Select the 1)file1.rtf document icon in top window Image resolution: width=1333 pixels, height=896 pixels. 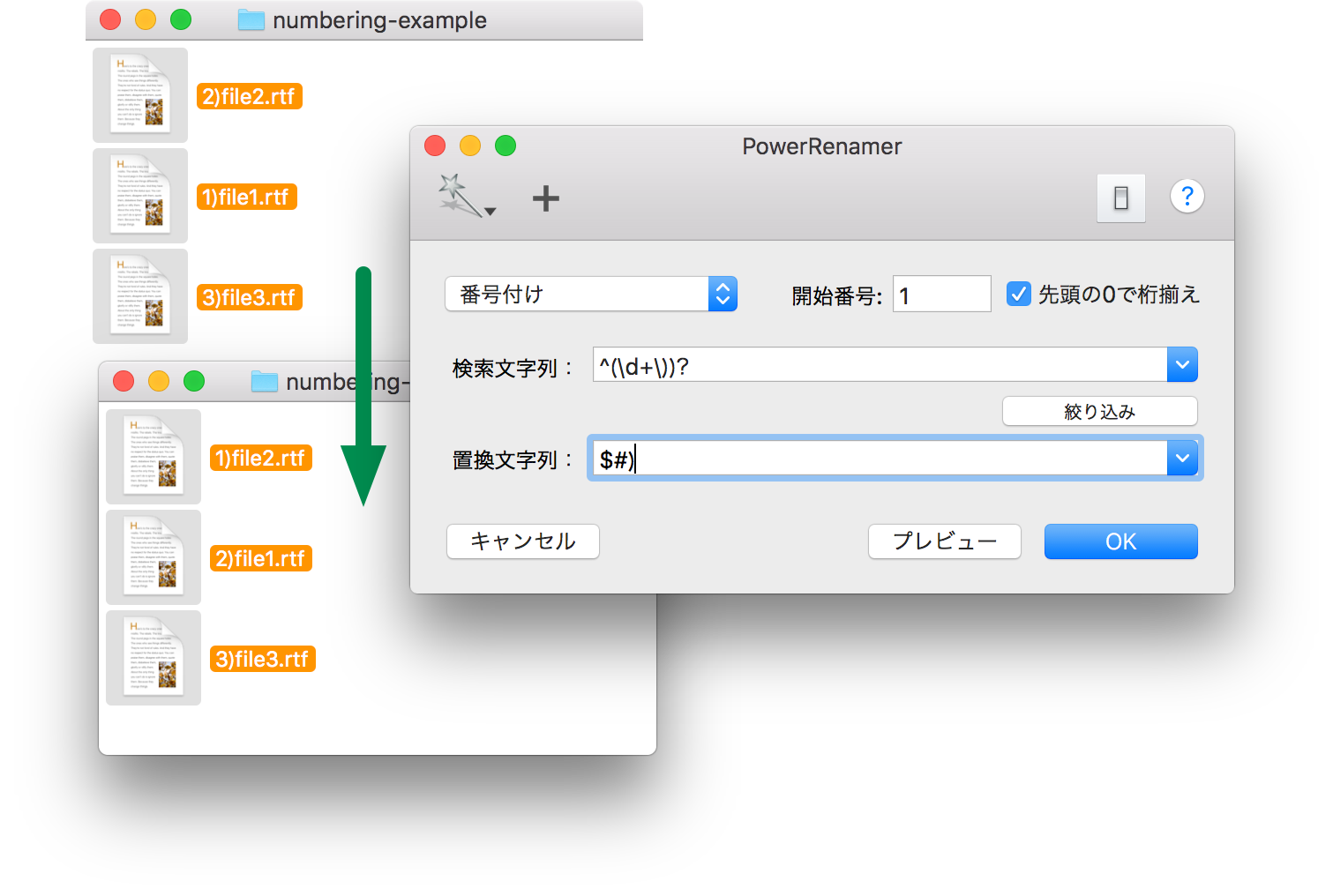click(x=140, y=196)
